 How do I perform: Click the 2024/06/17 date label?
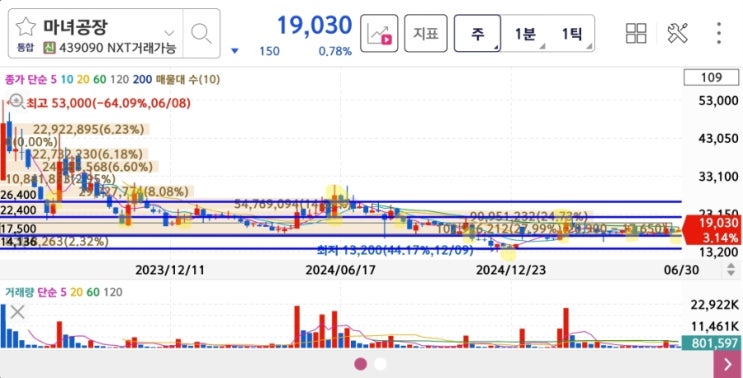pos(340,270)
